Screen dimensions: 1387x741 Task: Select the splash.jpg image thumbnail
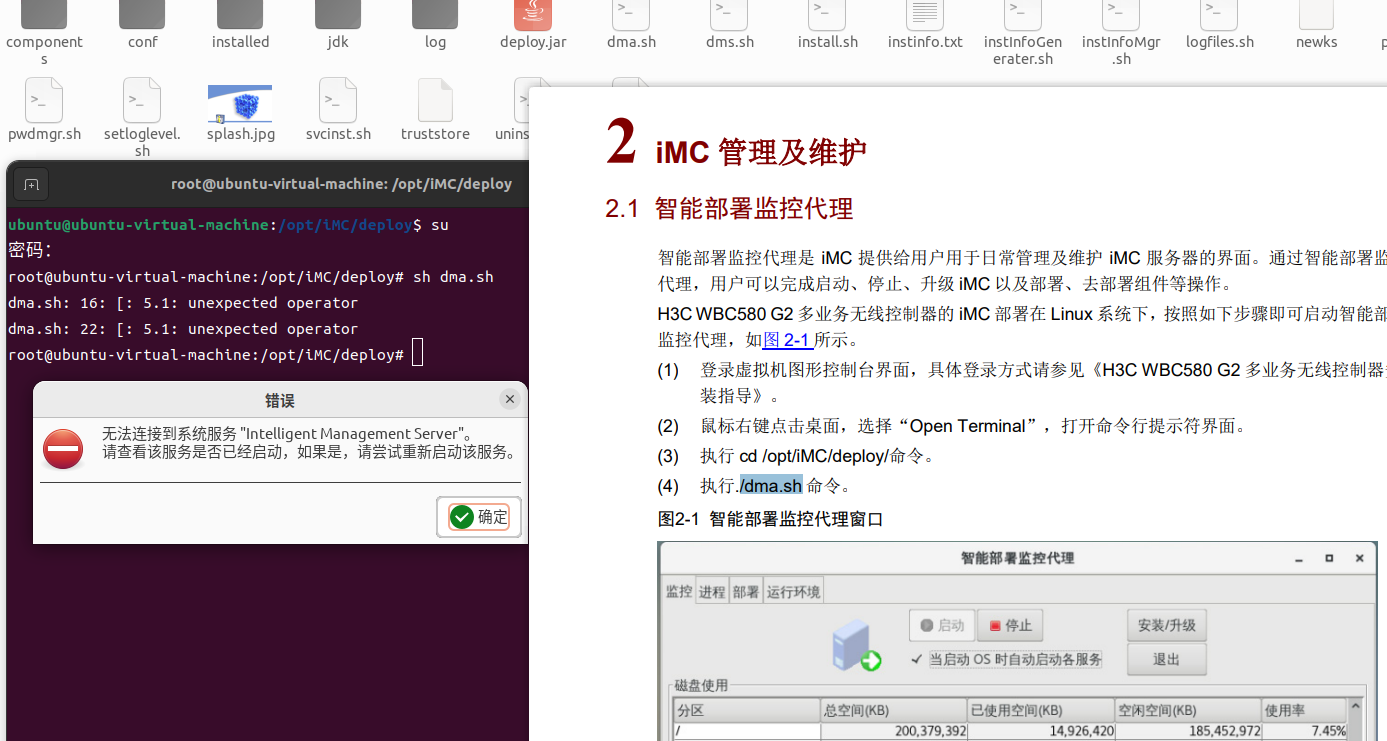point(240,104)
